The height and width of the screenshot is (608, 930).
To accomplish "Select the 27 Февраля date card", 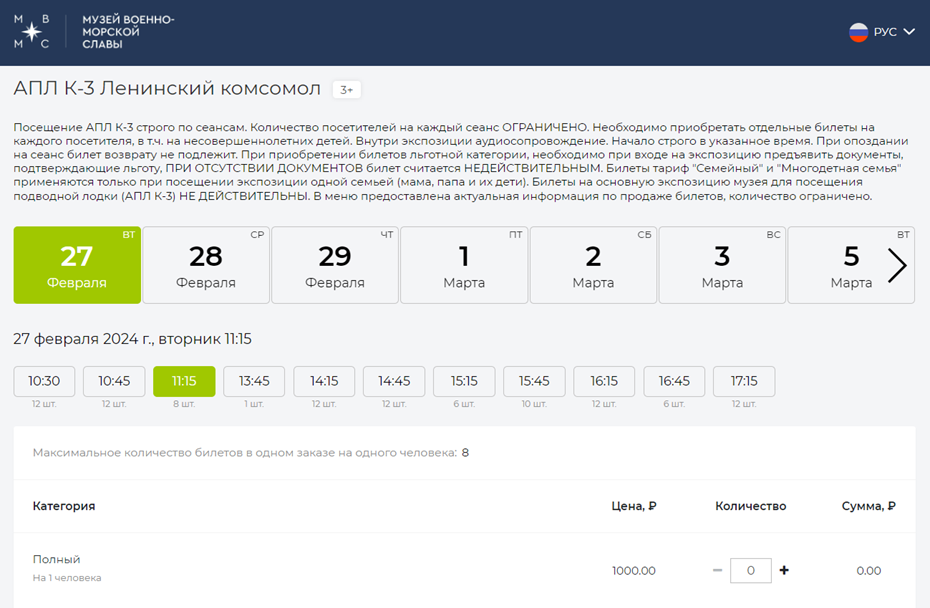I will click(77, 265).
